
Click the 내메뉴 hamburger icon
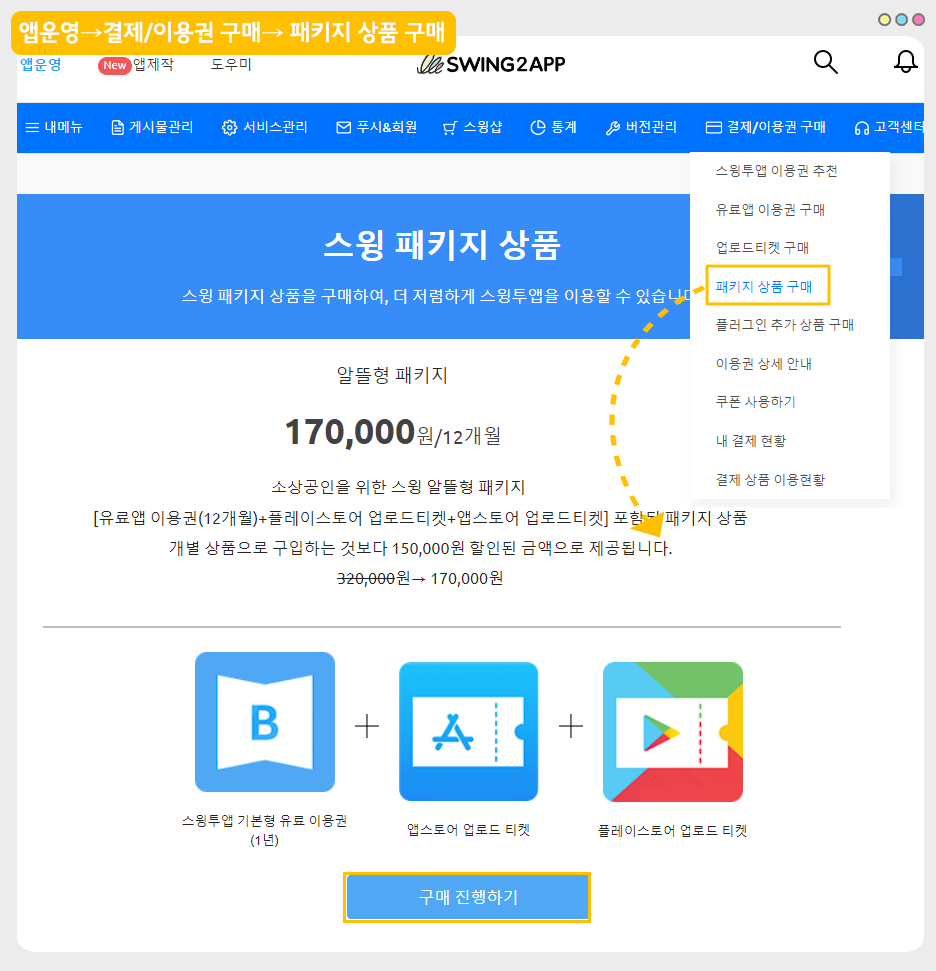pyautogui.click(x=32, y=128)
